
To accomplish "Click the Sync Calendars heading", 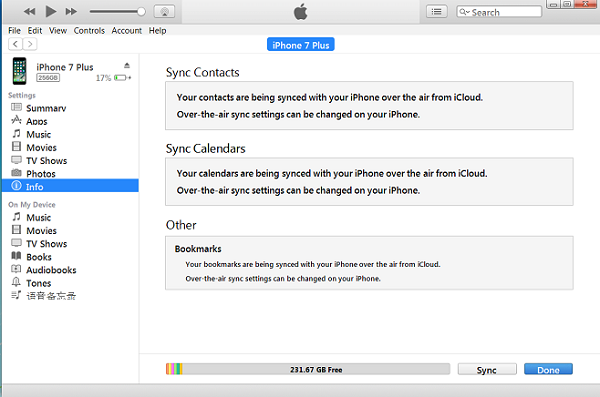I will [205, 149].
